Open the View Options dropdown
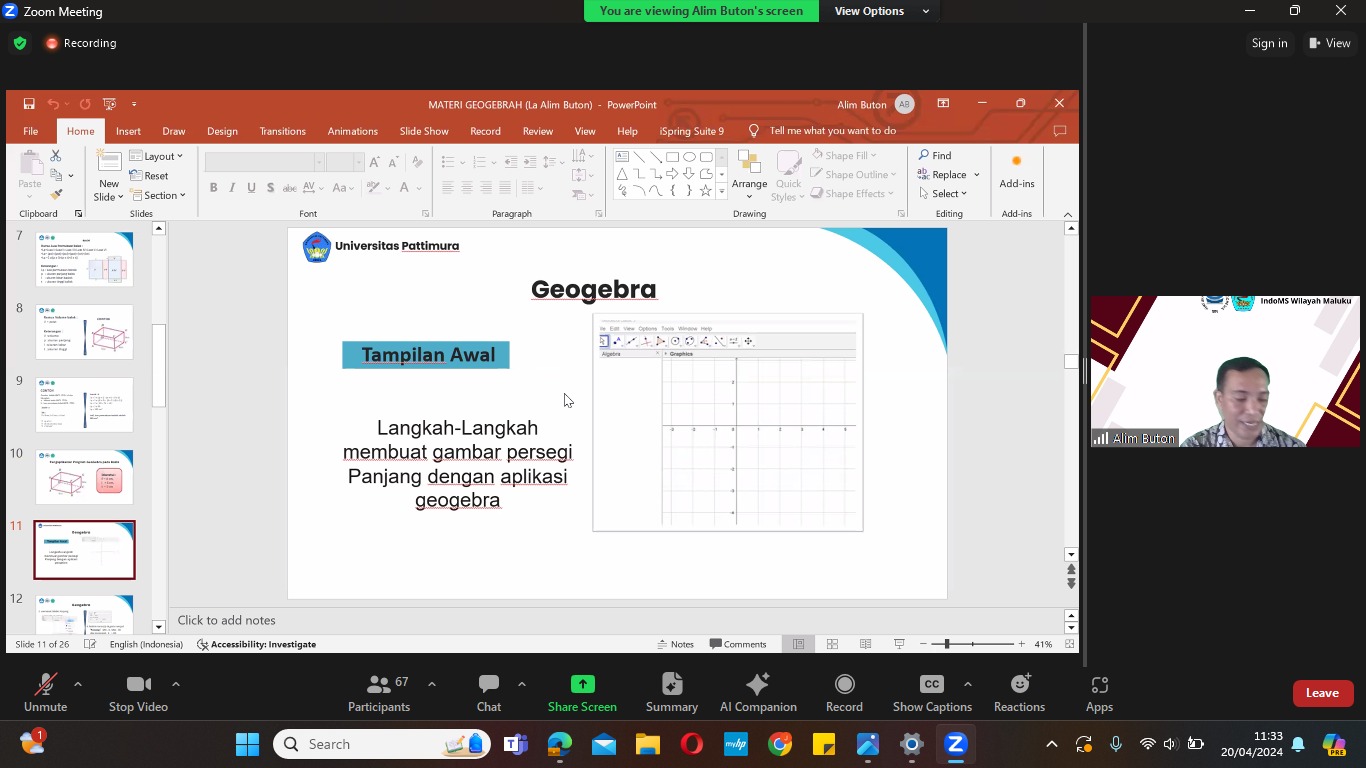Image resolution: width=1366 pixels, height=768 pixels. coord(882,11)
